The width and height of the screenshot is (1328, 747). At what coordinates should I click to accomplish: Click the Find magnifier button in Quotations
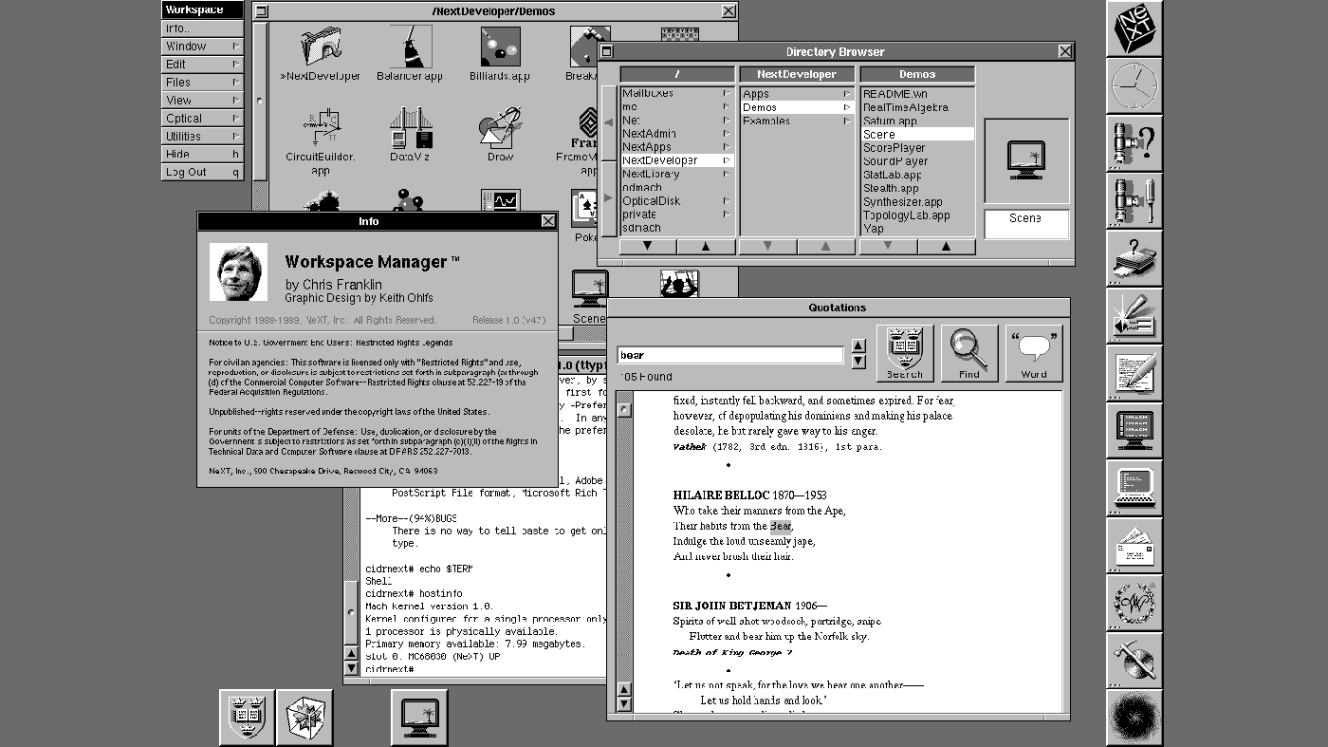pyautogui.click(x=969, y=353)
